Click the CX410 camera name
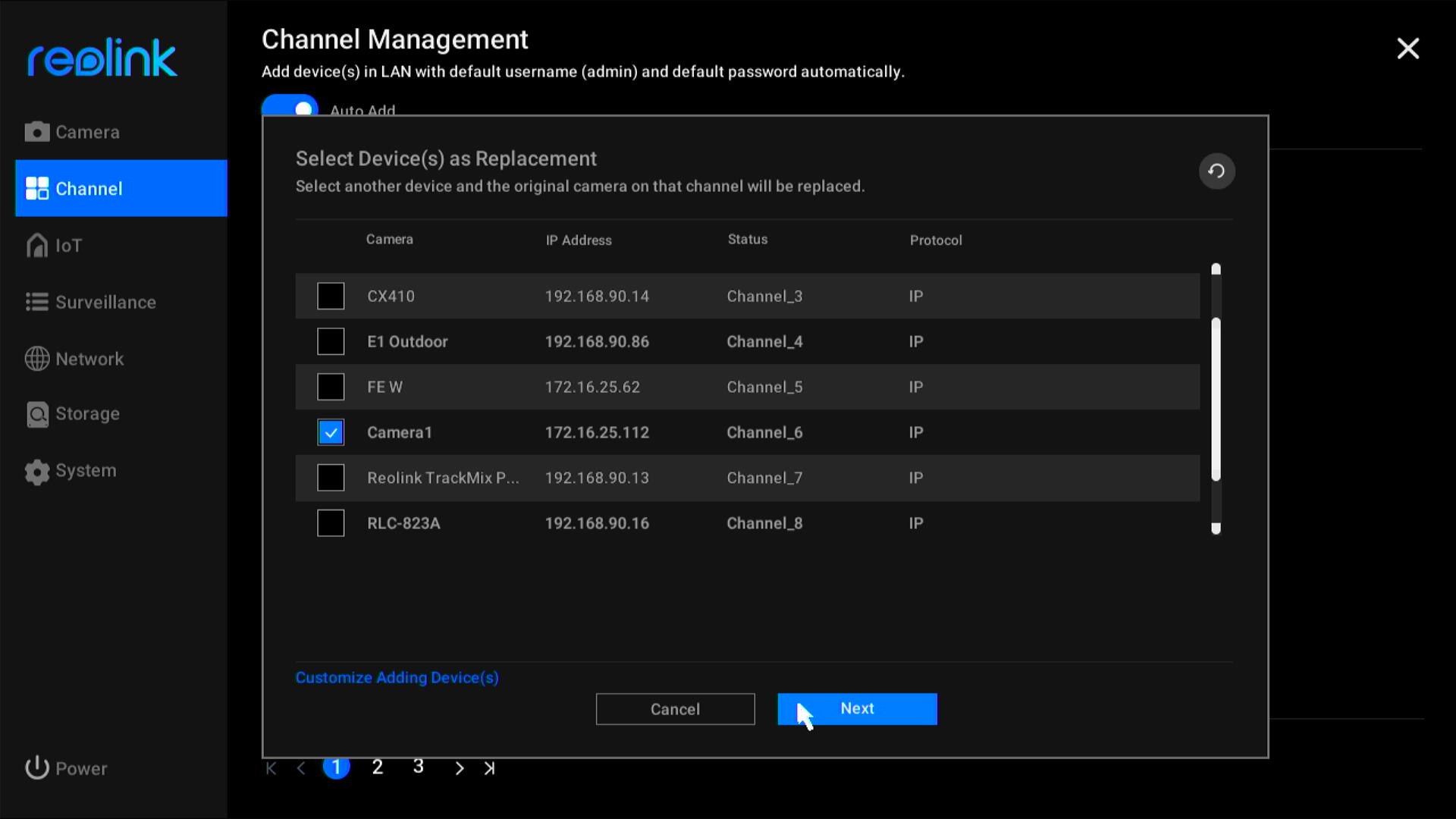The width and height of the screenshot is (1456, 819). [x=391, y=297]
